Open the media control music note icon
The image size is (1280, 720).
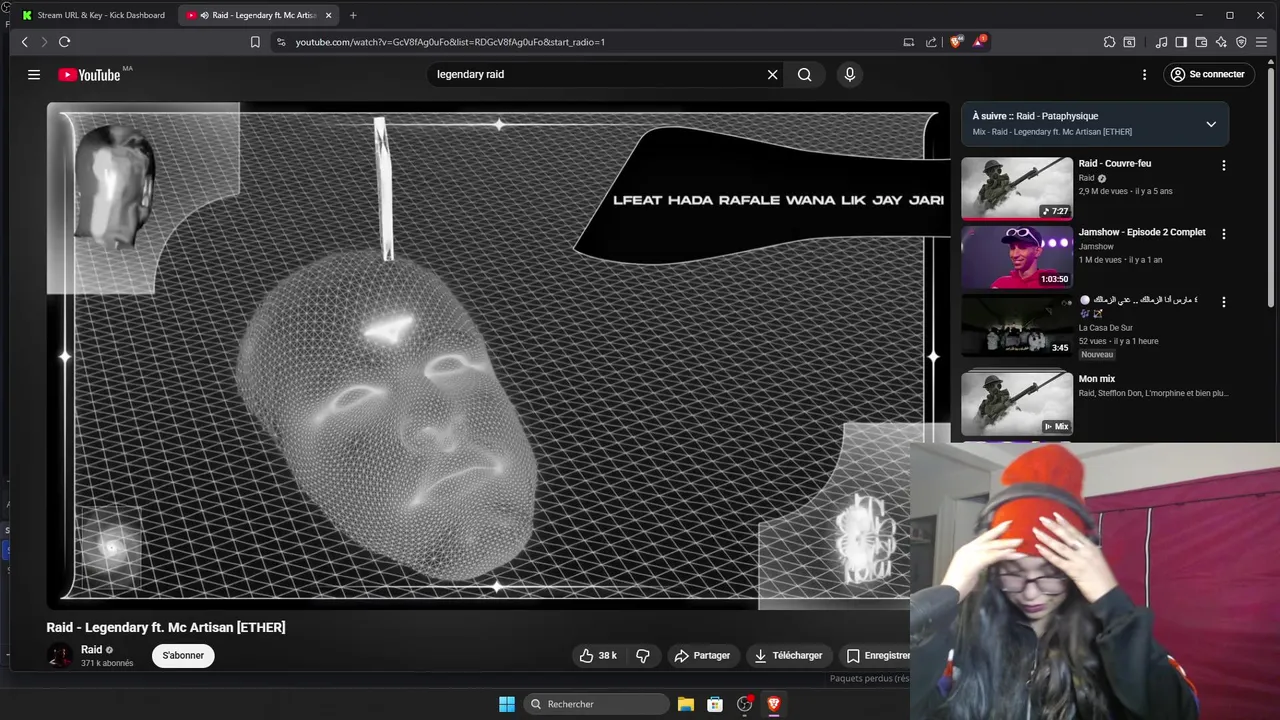(1161, 42)
